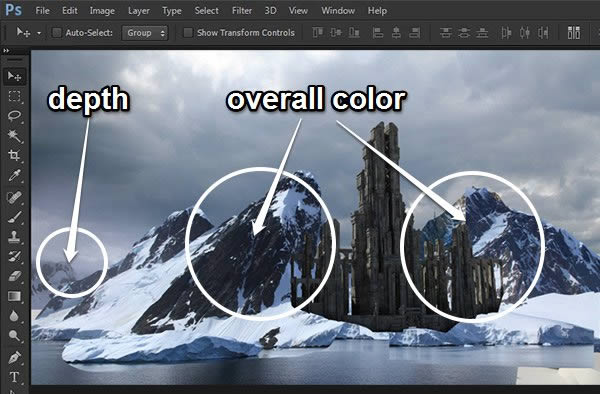Select the Clone Stamp tool
Viewport: 600px width, 394px height.
[x=15, y=237]
